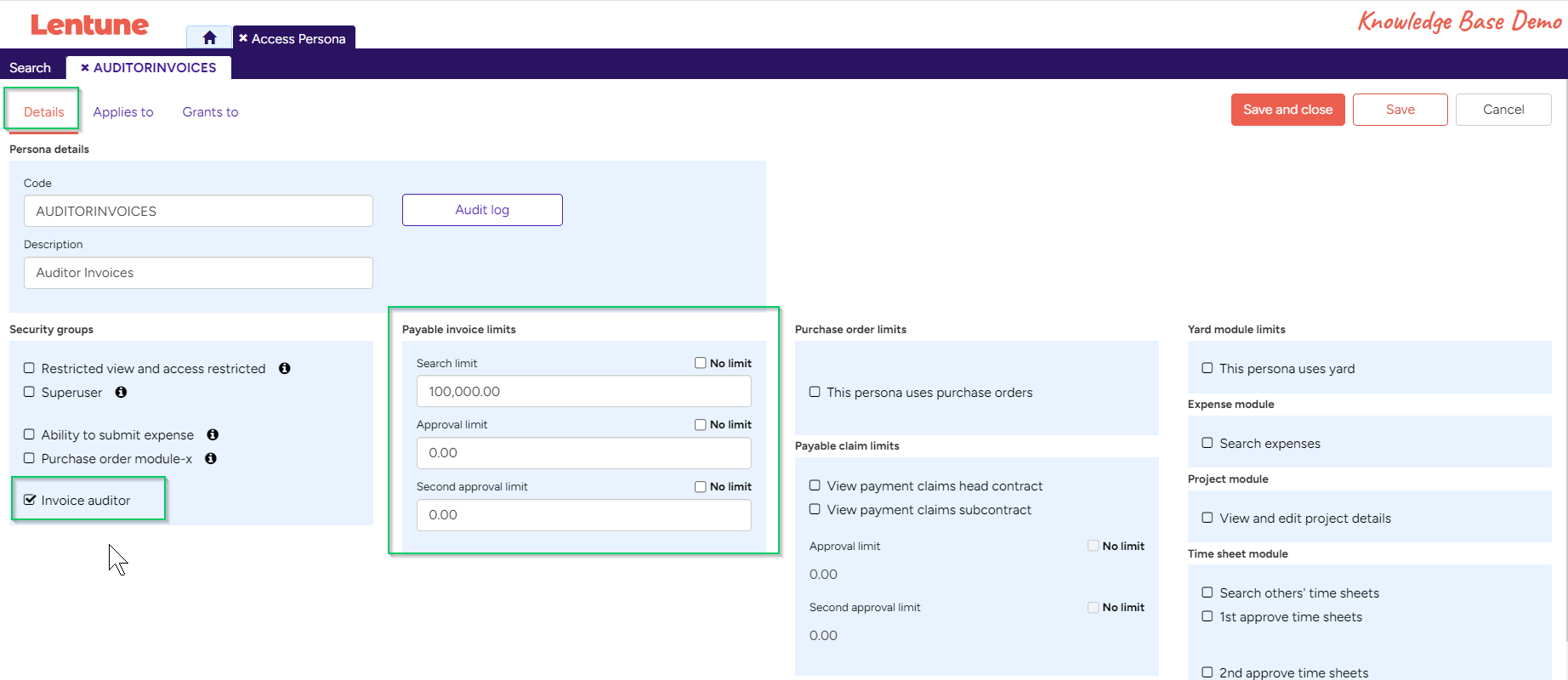1568x680 pixels.
Task: Show info for Restricted view and access
Action: (285, 368)
